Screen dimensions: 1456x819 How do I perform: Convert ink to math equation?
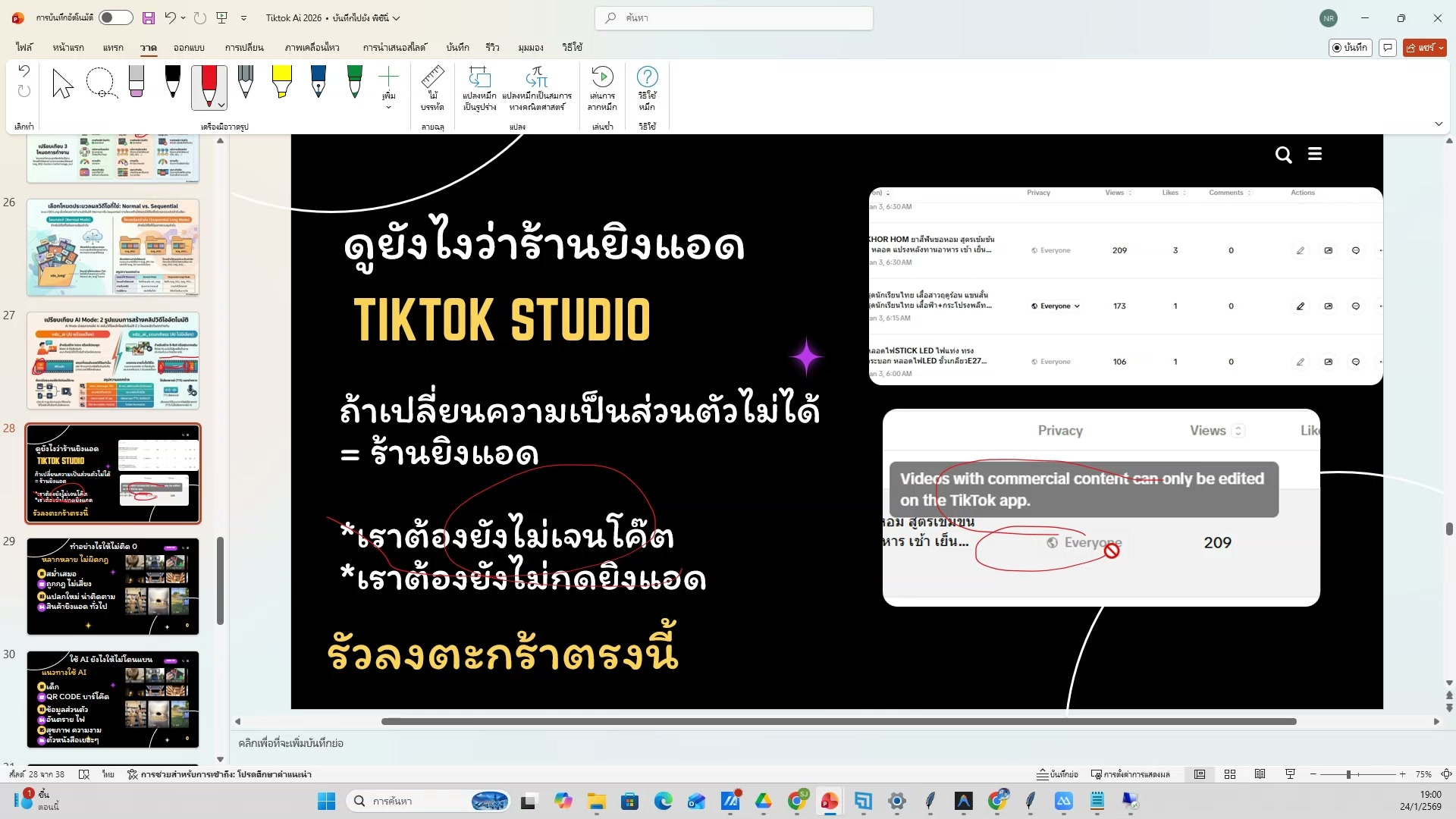tap(536, 87)
